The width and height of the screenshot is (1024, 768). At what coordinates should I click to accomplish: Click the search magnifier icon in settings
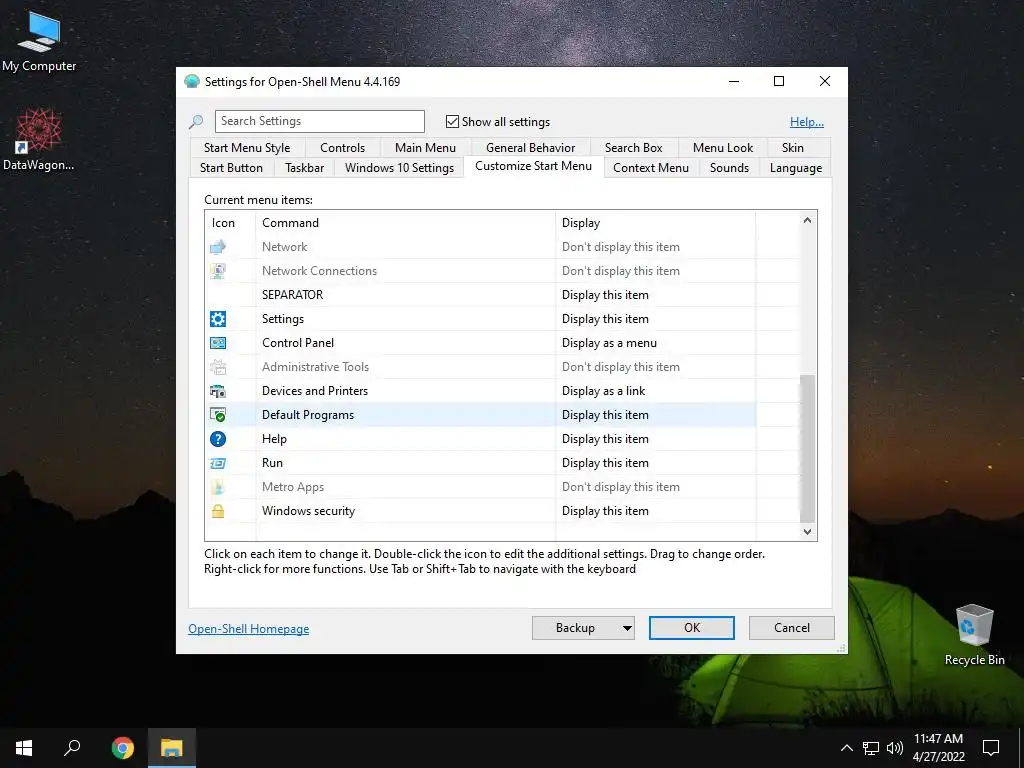196,121
